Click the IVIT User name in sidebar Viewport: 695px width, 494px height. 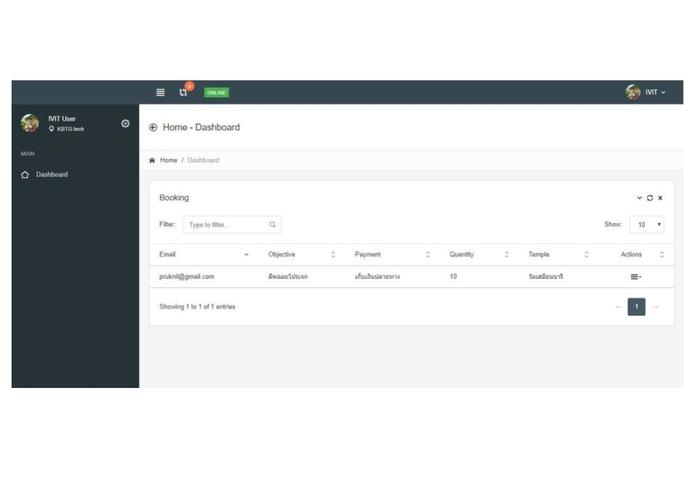coord(62,119)
